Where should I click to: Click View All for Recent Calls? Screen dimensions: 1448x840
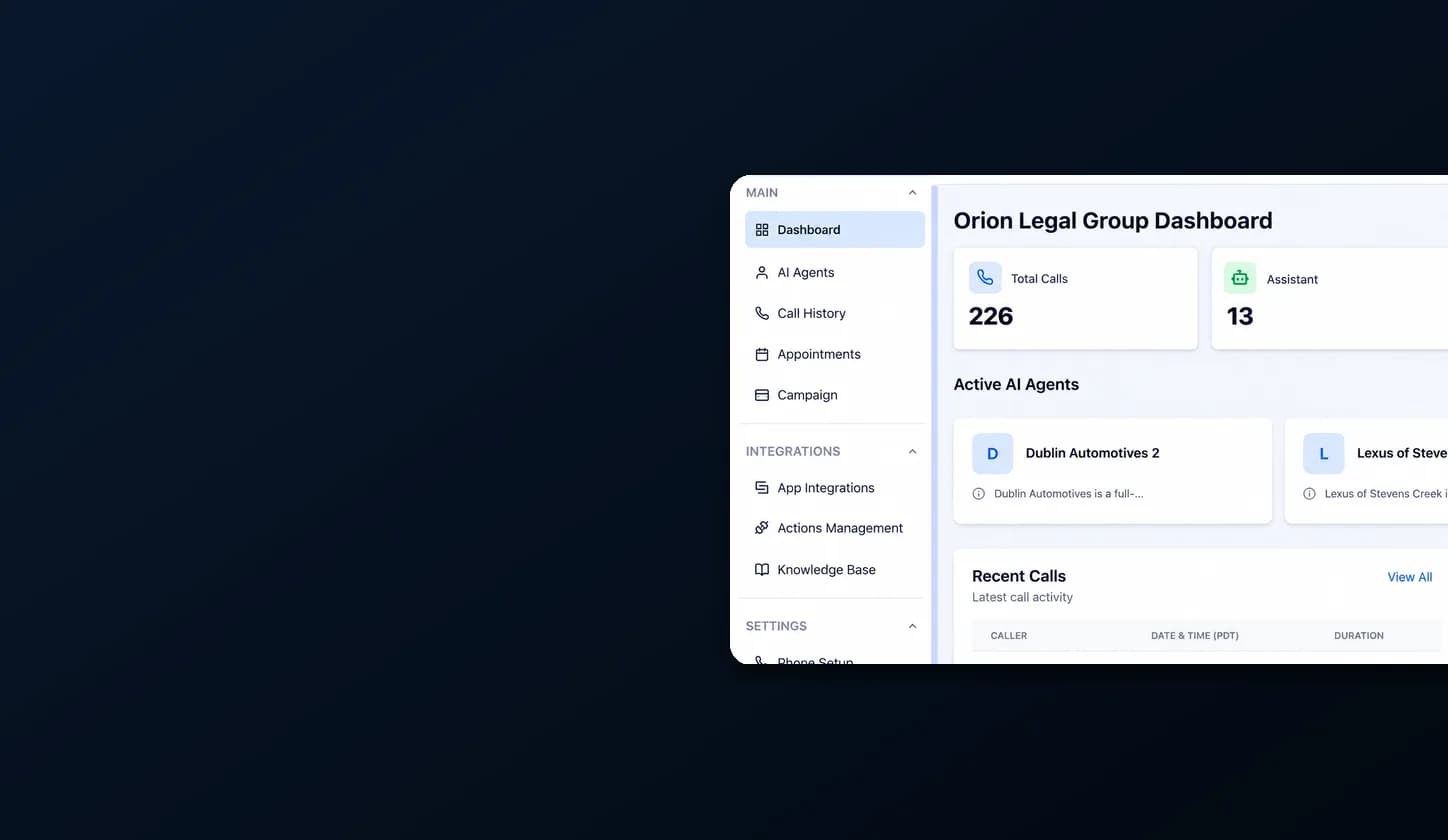pyautogui.click(x=1409, y=577)
